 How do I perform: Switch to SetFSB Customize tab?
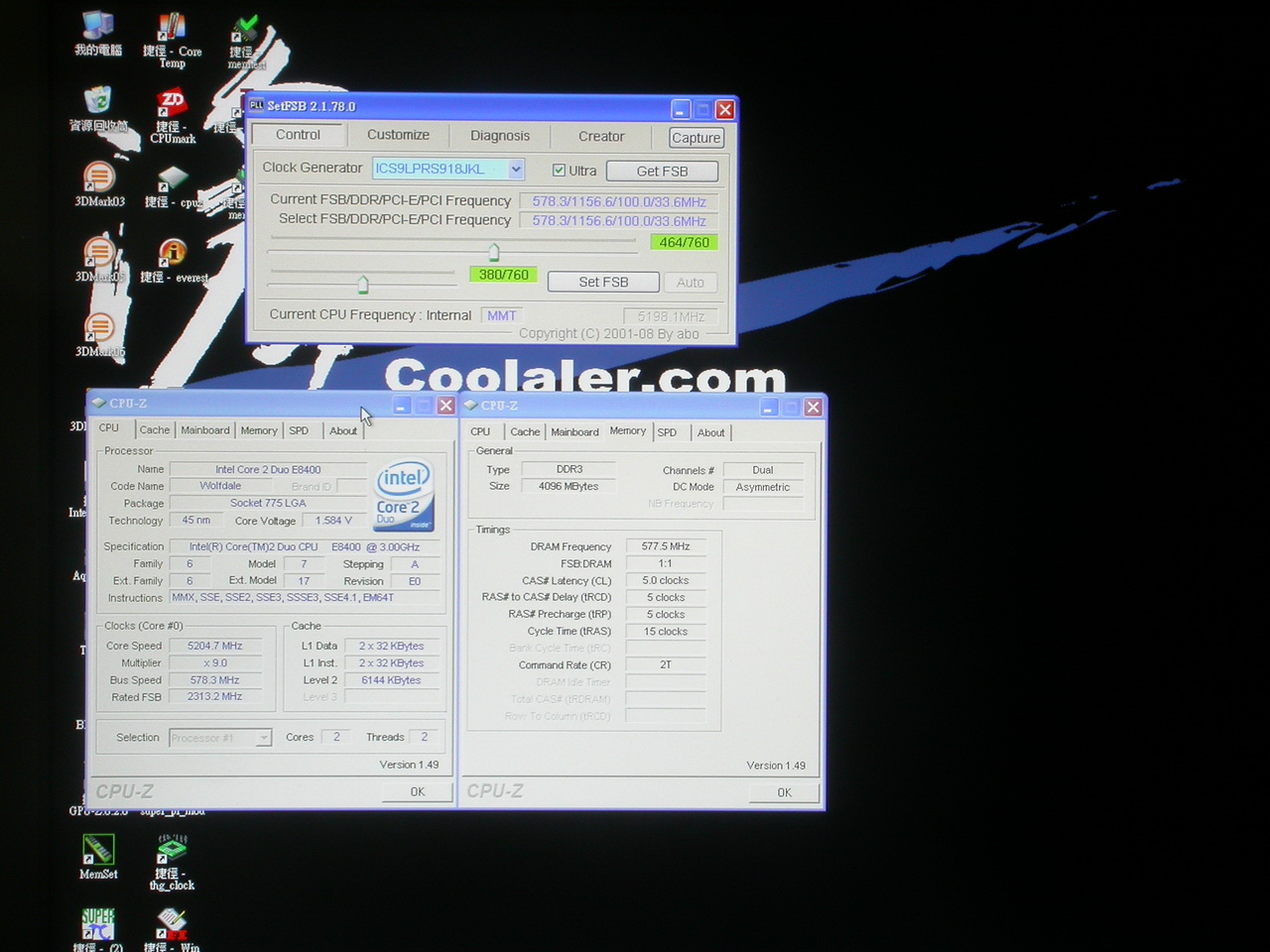[x=398, y=135]
